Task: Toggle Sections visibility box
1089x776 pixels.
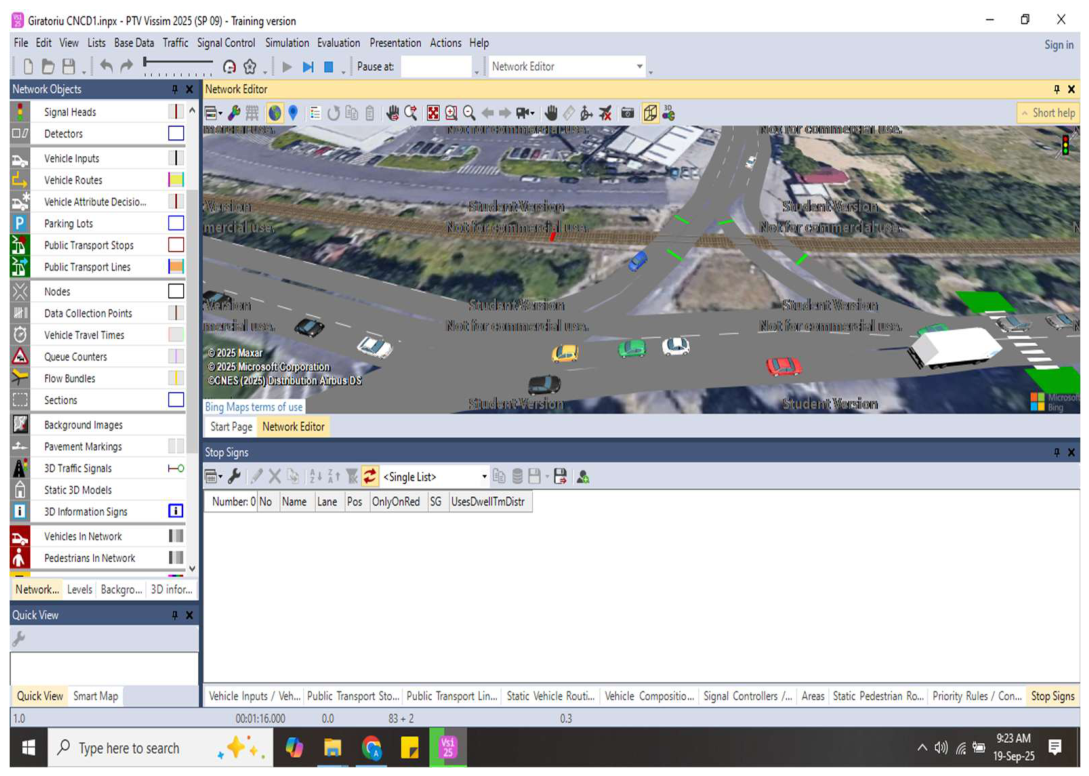Action: coord(176,400)
